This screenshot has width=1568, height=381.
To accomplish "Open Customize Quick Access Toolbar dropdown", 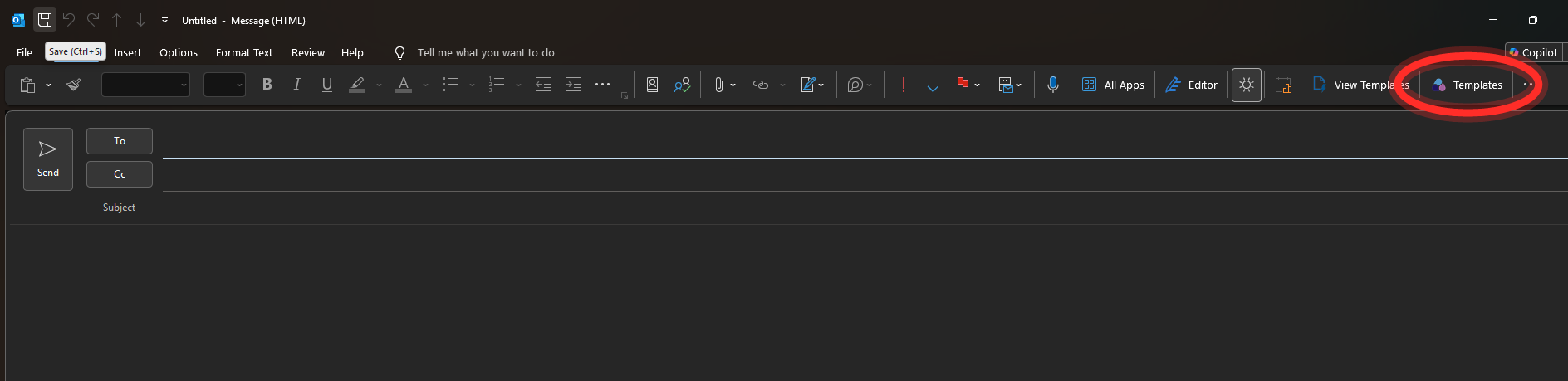I will pyautogui.click(x=164, y=20).
